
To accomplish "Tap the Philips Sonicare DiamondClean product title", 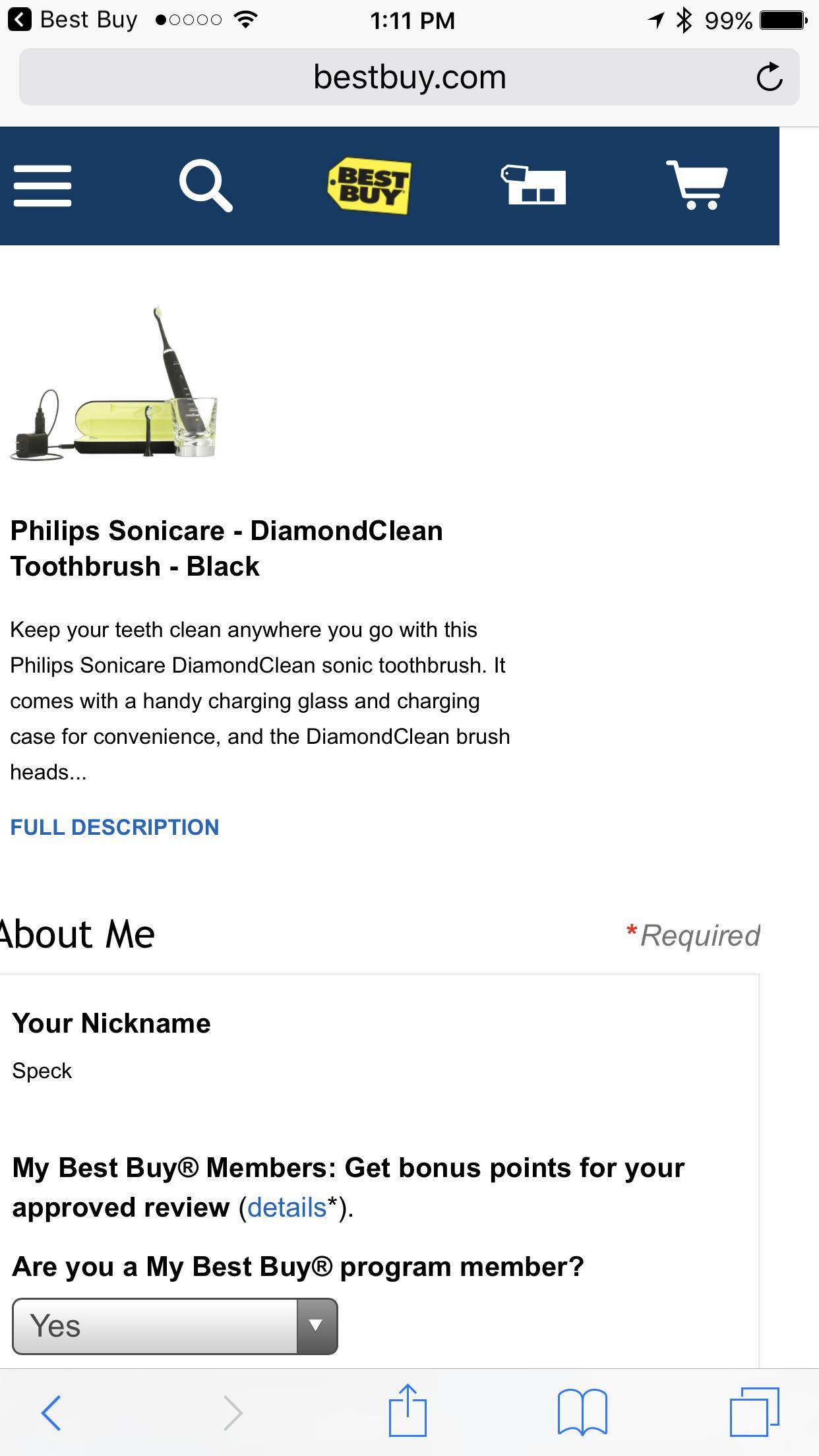I will [226, 549].
